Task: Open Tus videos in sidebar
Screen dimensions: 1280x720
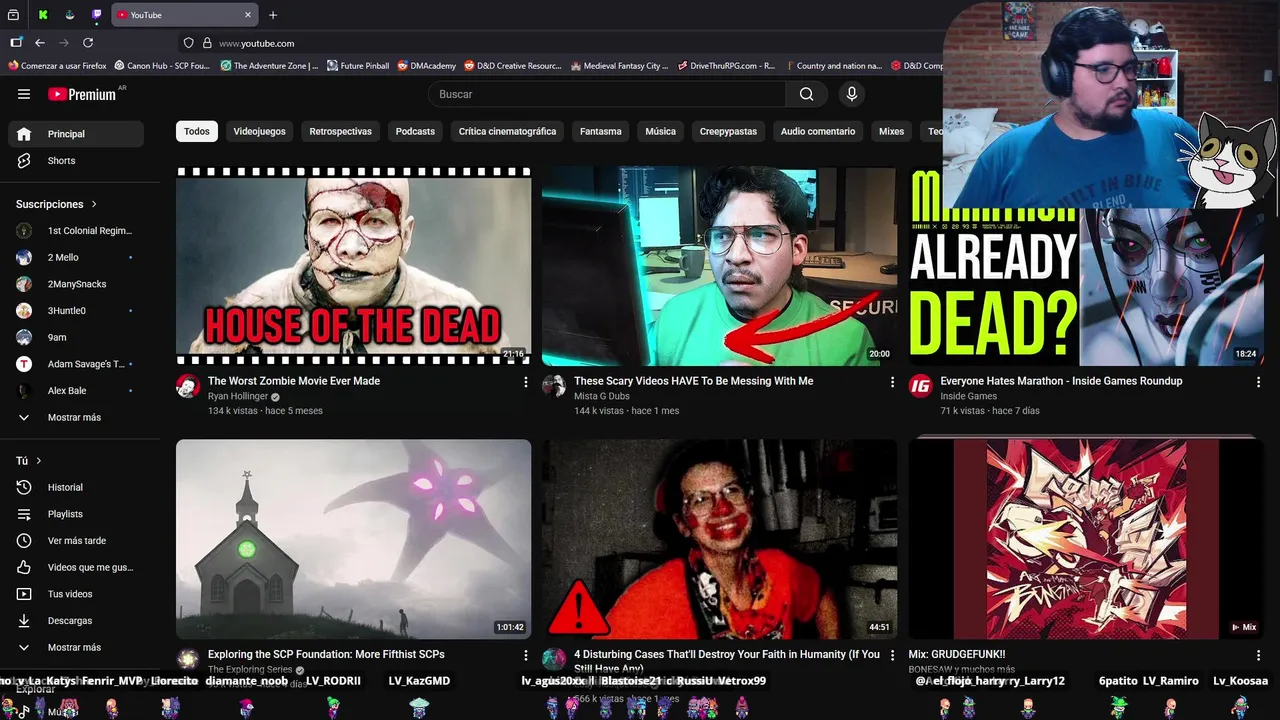Action: coord(76,594)
